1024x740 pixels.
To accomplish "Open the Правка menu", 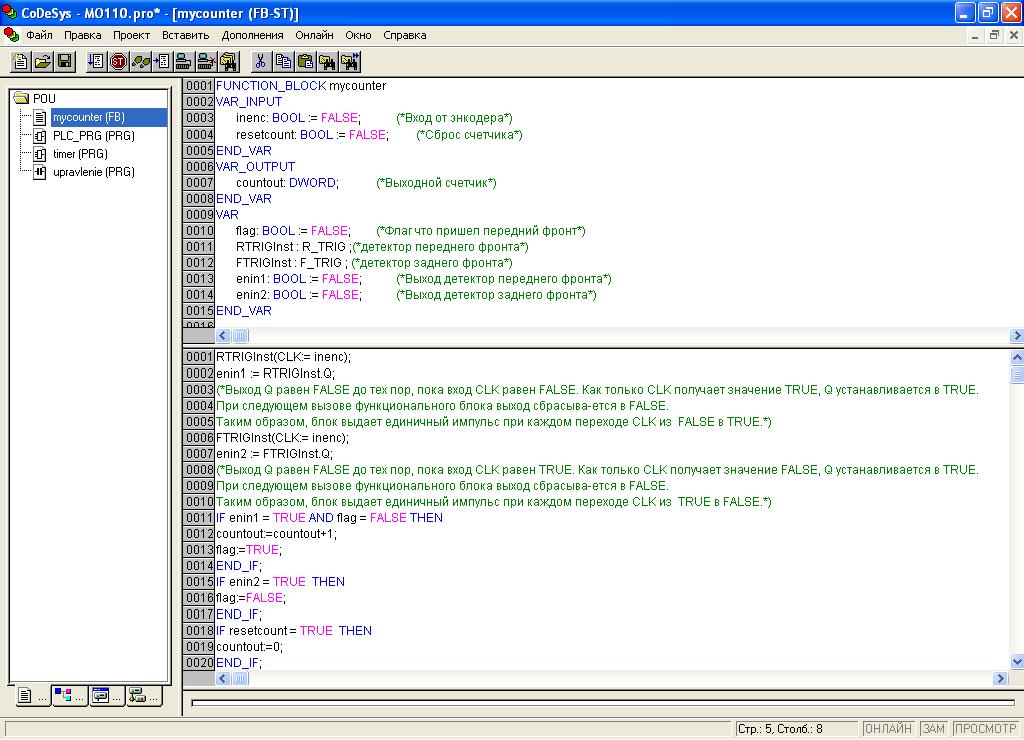I will click(x=82, y=35).
